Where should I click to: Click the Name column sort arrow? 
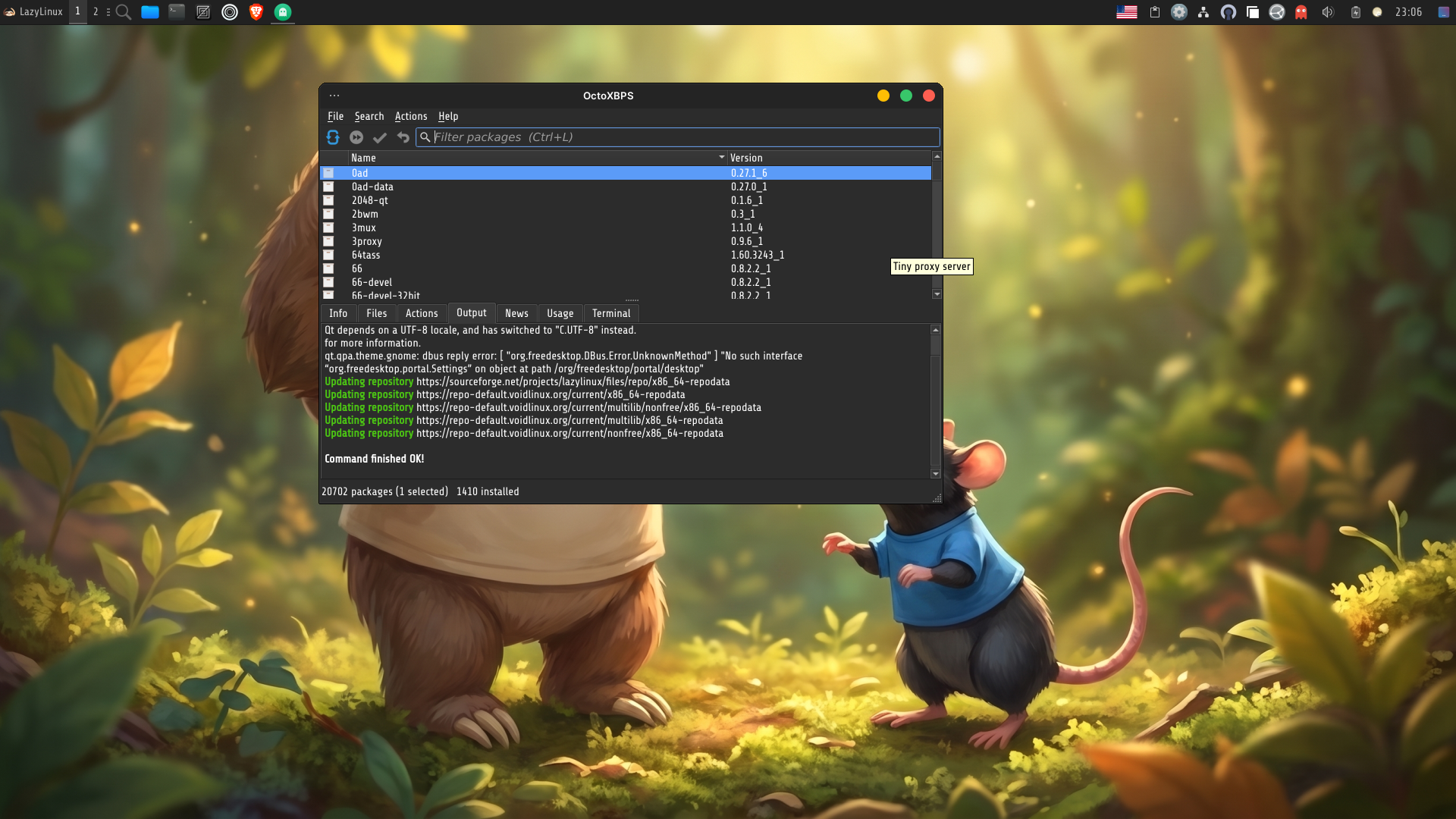coord(722,158)
